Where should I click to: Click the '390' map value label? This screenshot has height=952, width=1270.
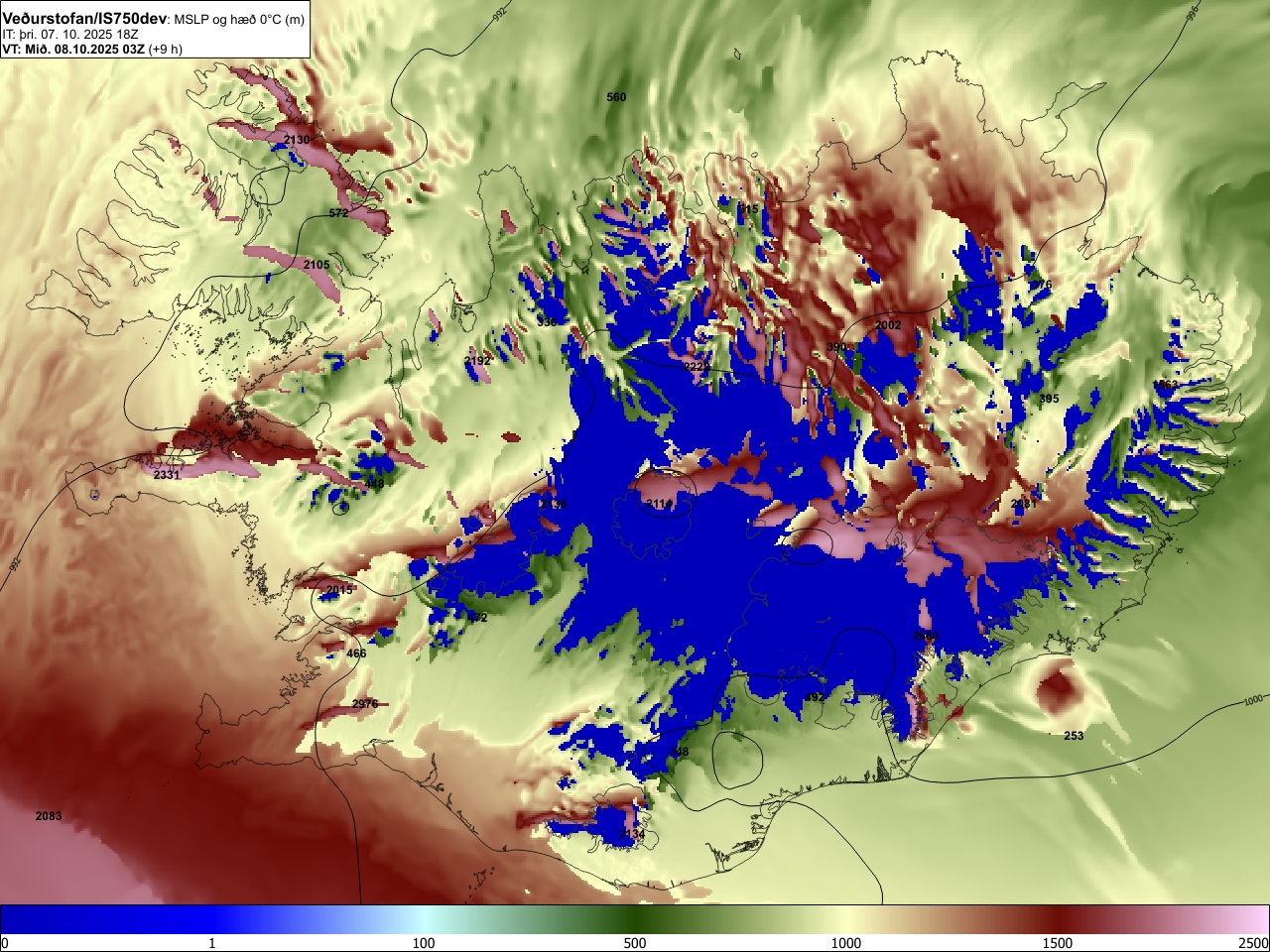pos(836,347)
